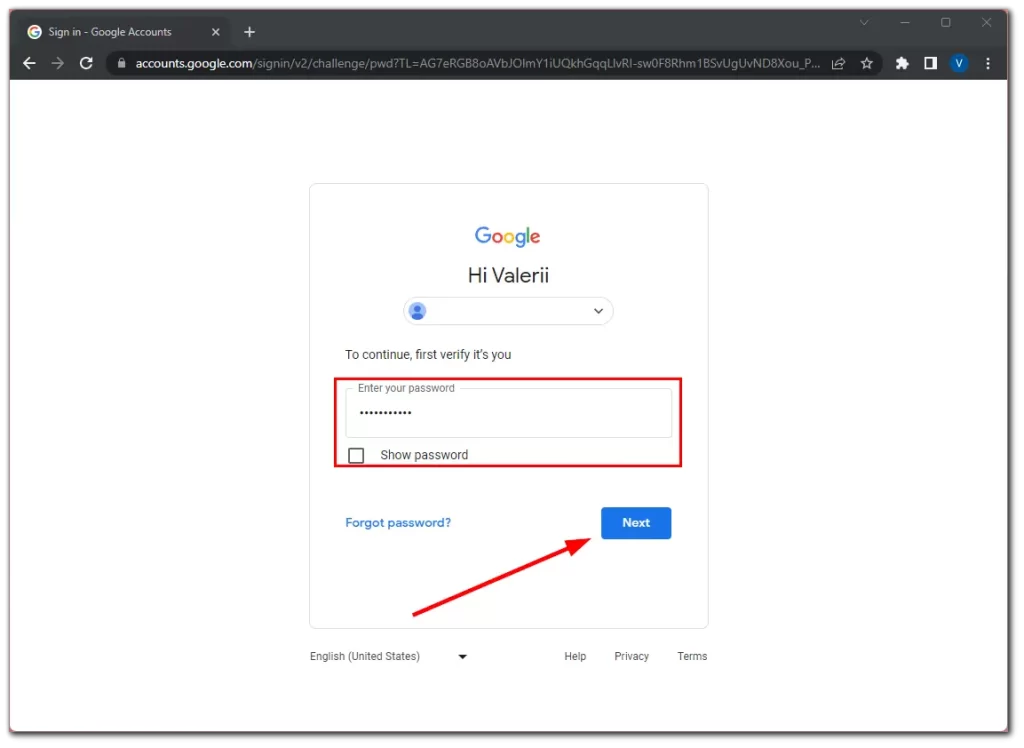This screenshot has width=1024, height=748.
Task: Select the Sign in - Google Accounts tab
Action: [123, 32]
